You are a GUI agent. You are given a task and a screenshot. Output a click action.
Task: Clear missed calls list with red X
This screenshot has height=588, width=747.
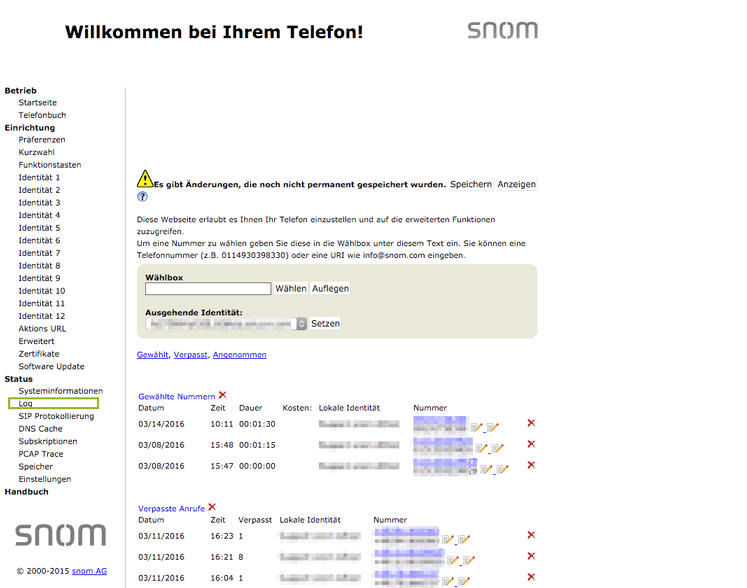(212, 508)
